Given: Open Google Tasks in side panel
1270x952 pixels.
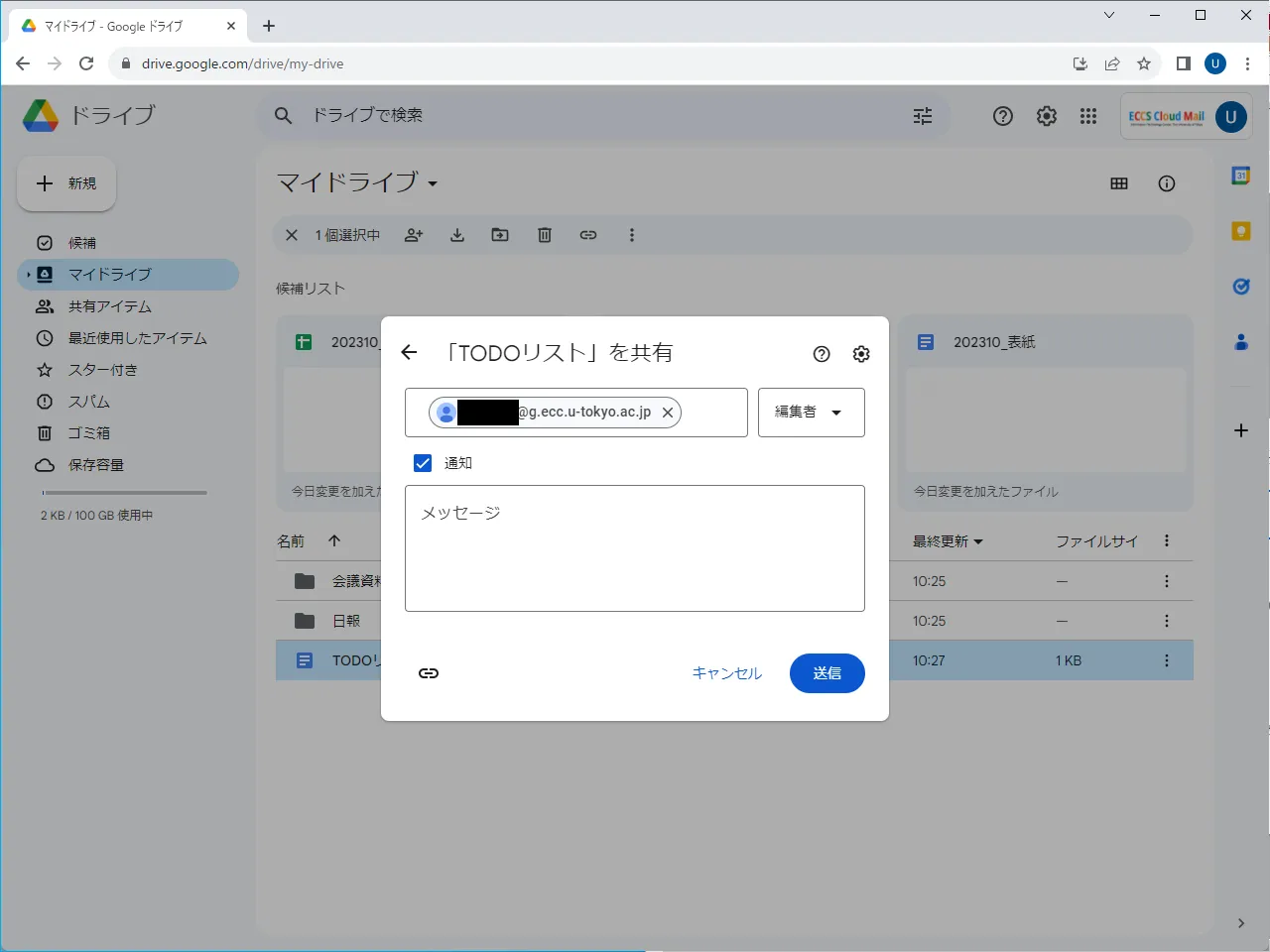Looking at the screenshot, I should [1240, 287].
